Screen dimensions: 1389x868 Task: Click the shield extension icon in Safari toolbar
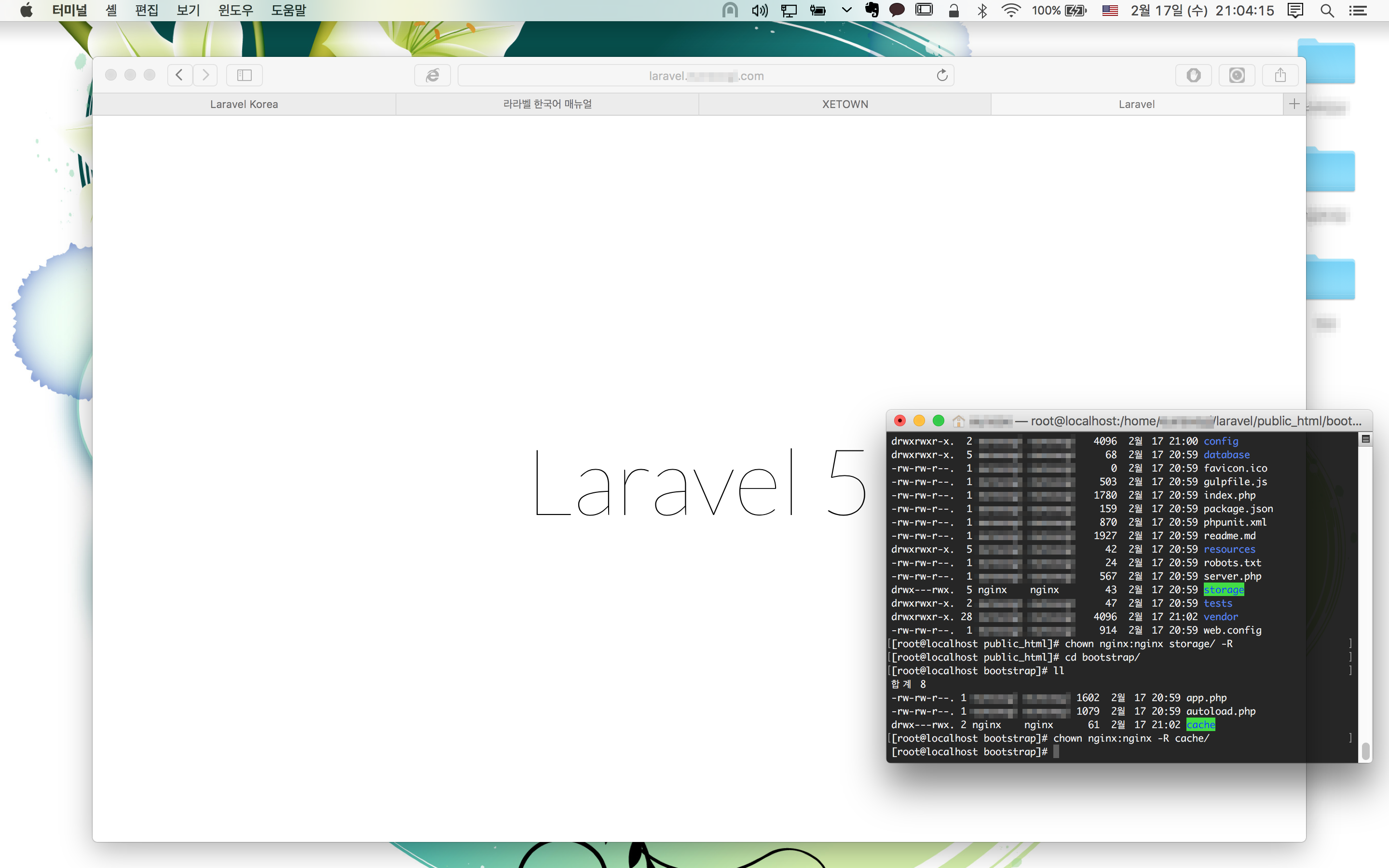point(1194,75)
